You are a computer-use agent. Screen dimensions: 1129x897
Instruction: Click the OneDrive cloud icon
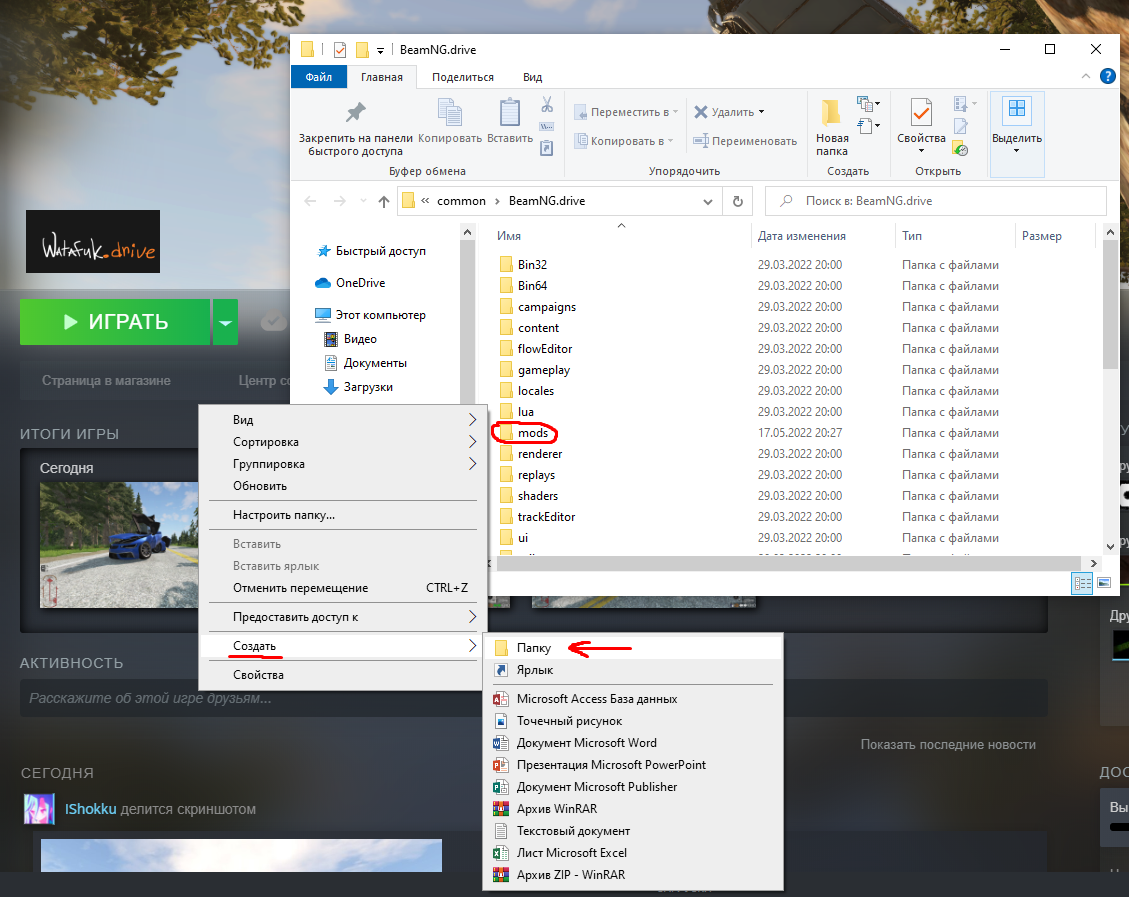323,283
